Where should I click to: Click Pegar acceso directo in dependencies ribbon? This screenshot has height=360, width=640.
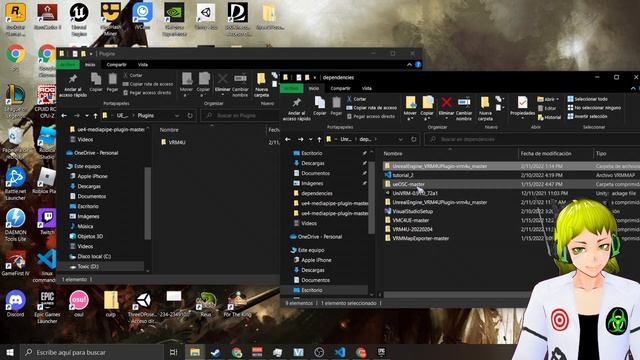(x=371, y=116)
